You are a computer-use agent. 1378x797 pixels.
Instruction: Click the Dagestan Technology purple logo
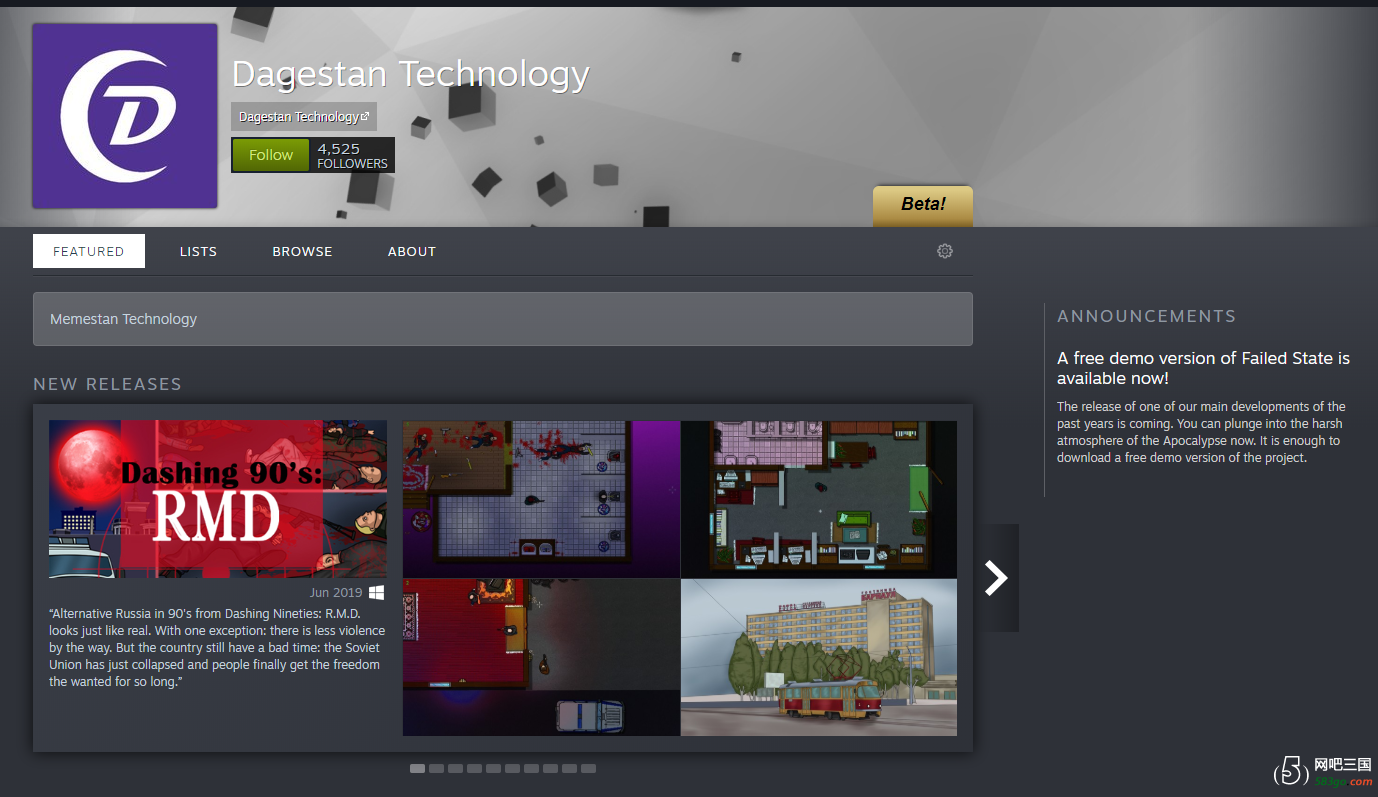point(125,116)
